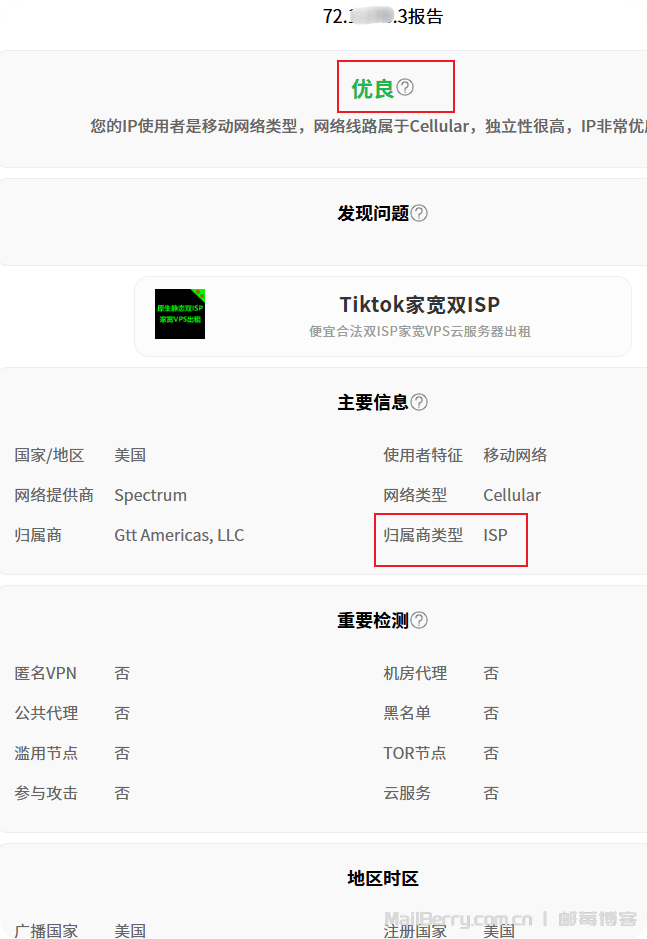Click the 匿名VPN detection label
The height and width of the screenshot is (939, 647).
pyautogui.click(x=45, y=673)
